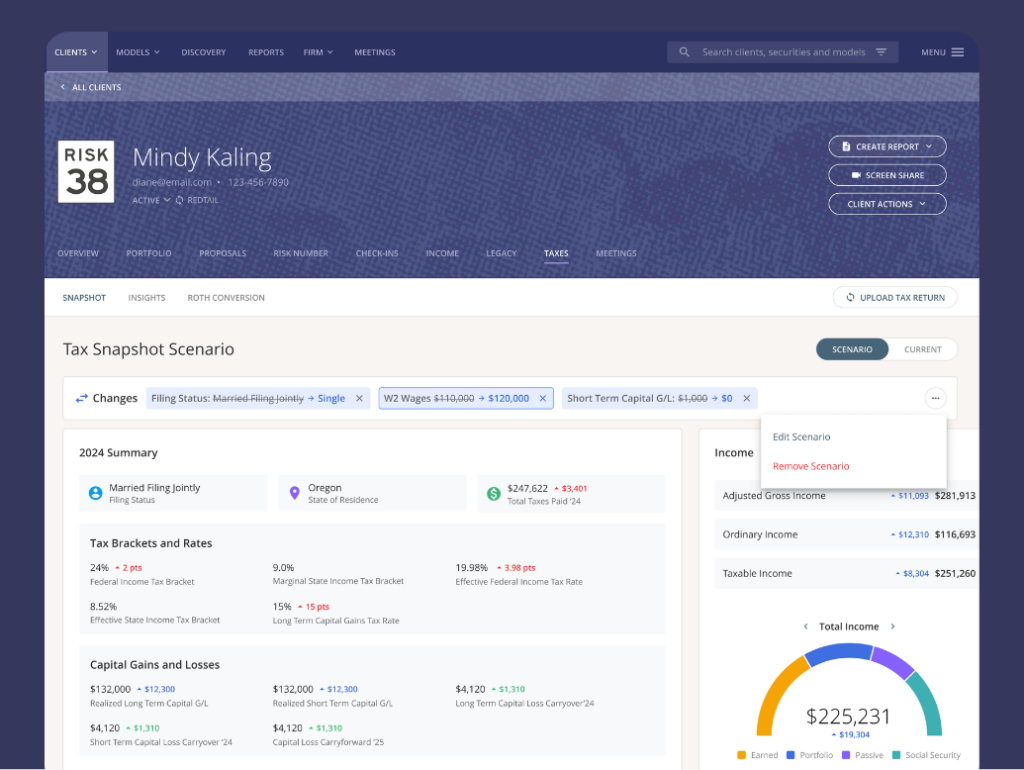Switch to the Risk Number tab
This screenshot has width=1024, height=770.
301,253
